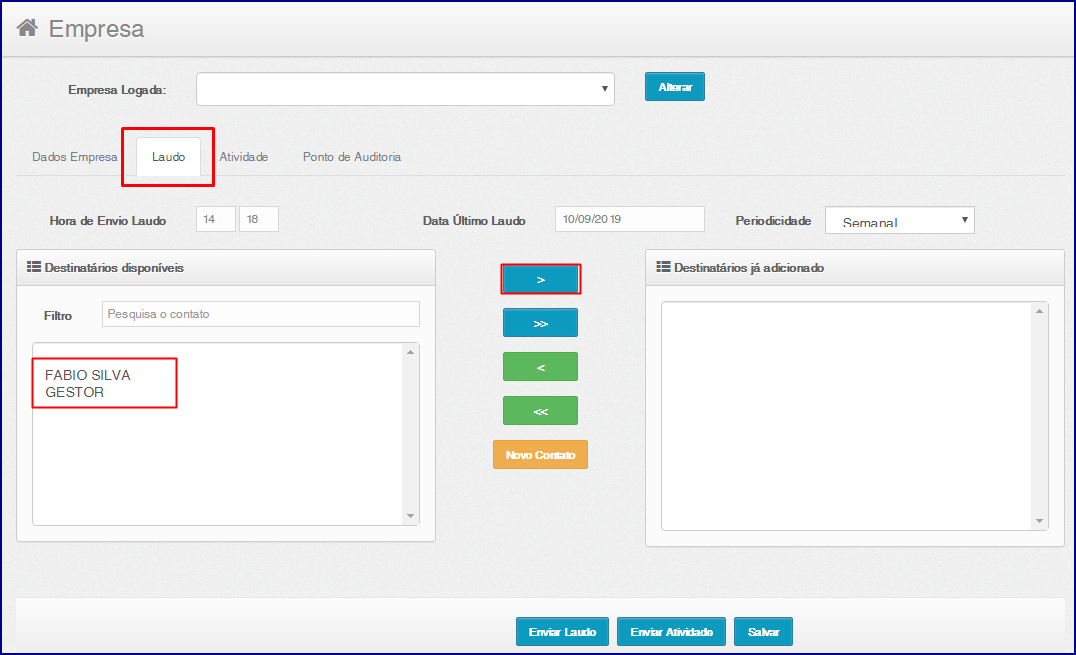Screen dimensions: 1076x655
Task: Click scroll up arrow in available recipients list
Action: (x=410, y=352)
